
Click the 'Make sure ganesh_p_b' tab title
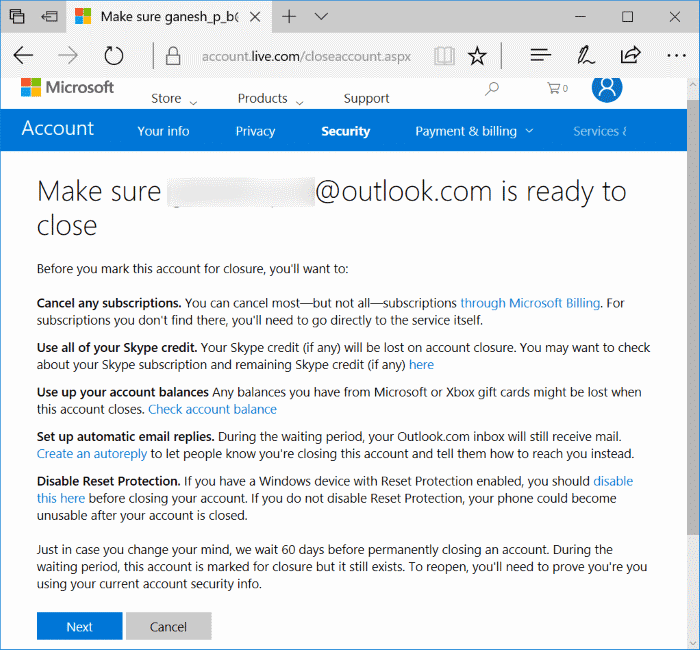pos(169,17)
